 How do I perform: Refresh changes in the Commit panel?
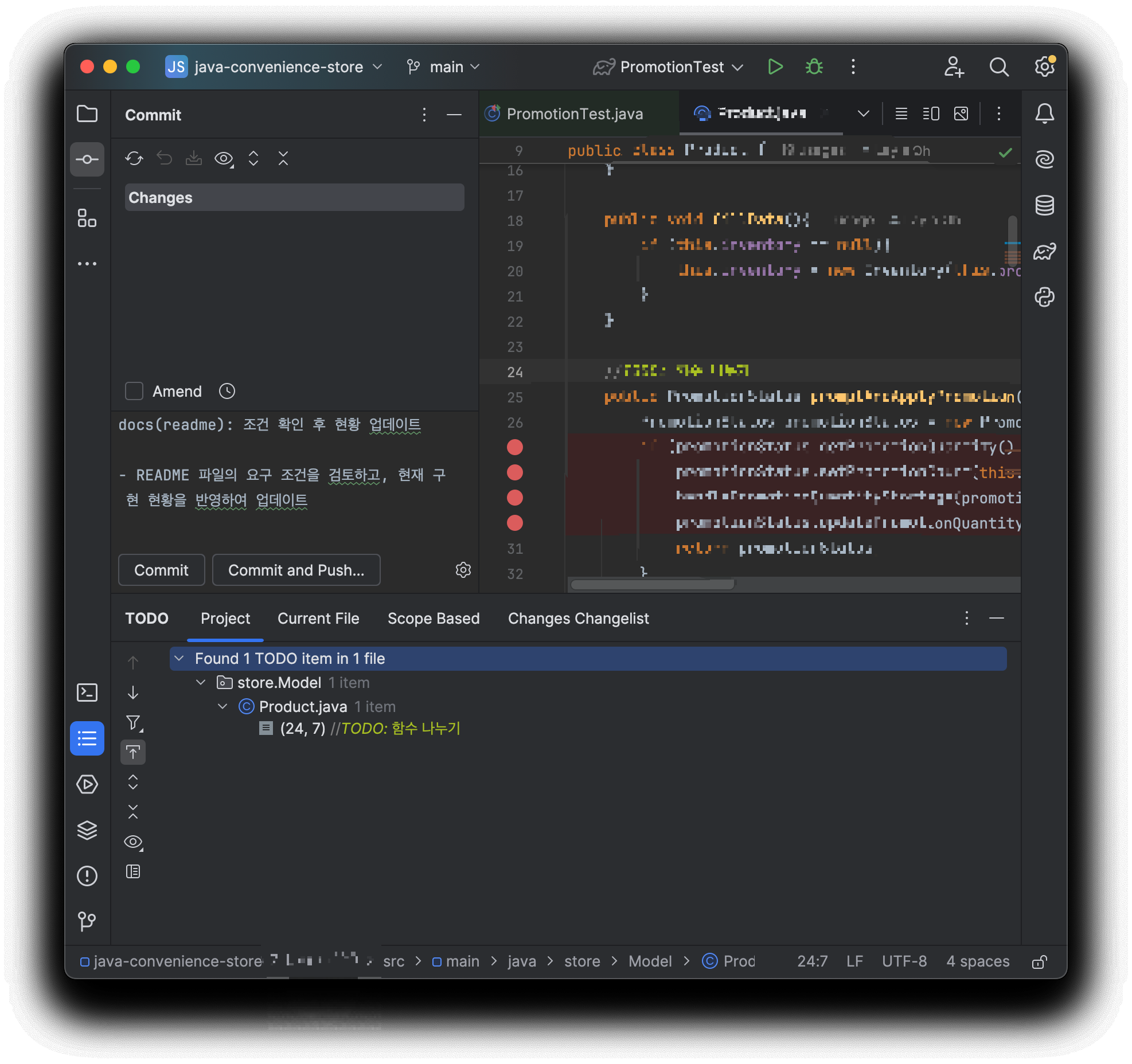(x=134, y=158)
